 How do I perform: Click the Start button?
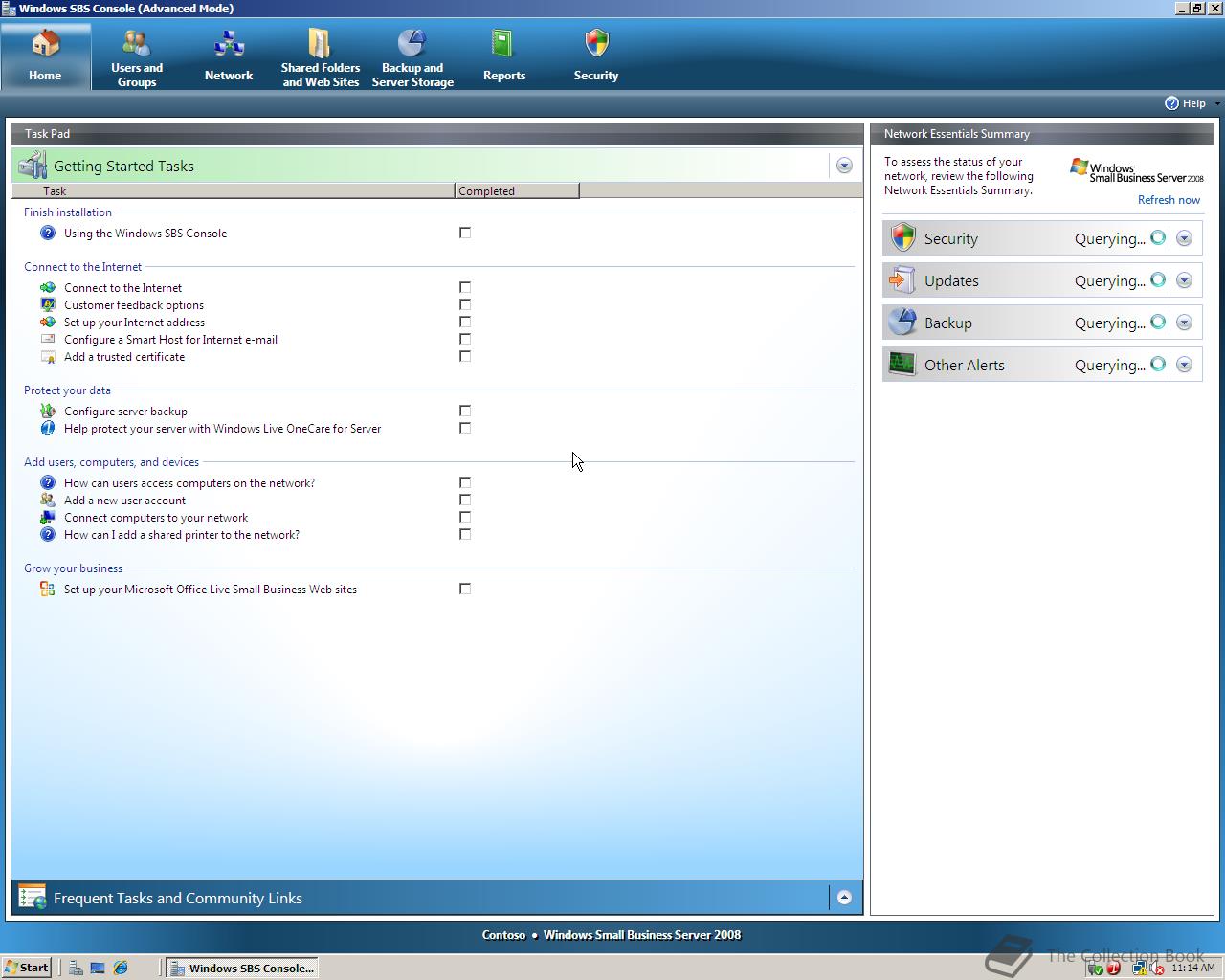click(x=27, y=968)
